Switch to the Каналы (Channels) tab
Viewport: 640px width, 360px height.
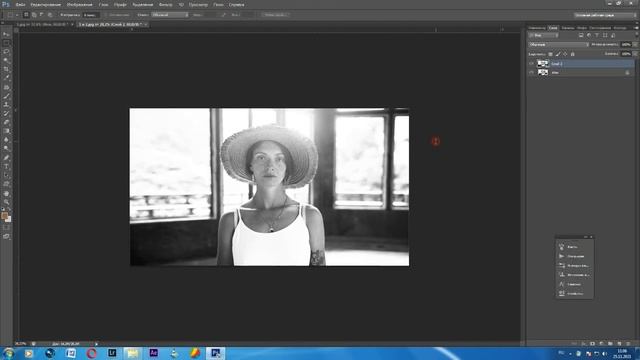[x=568, y=28]
